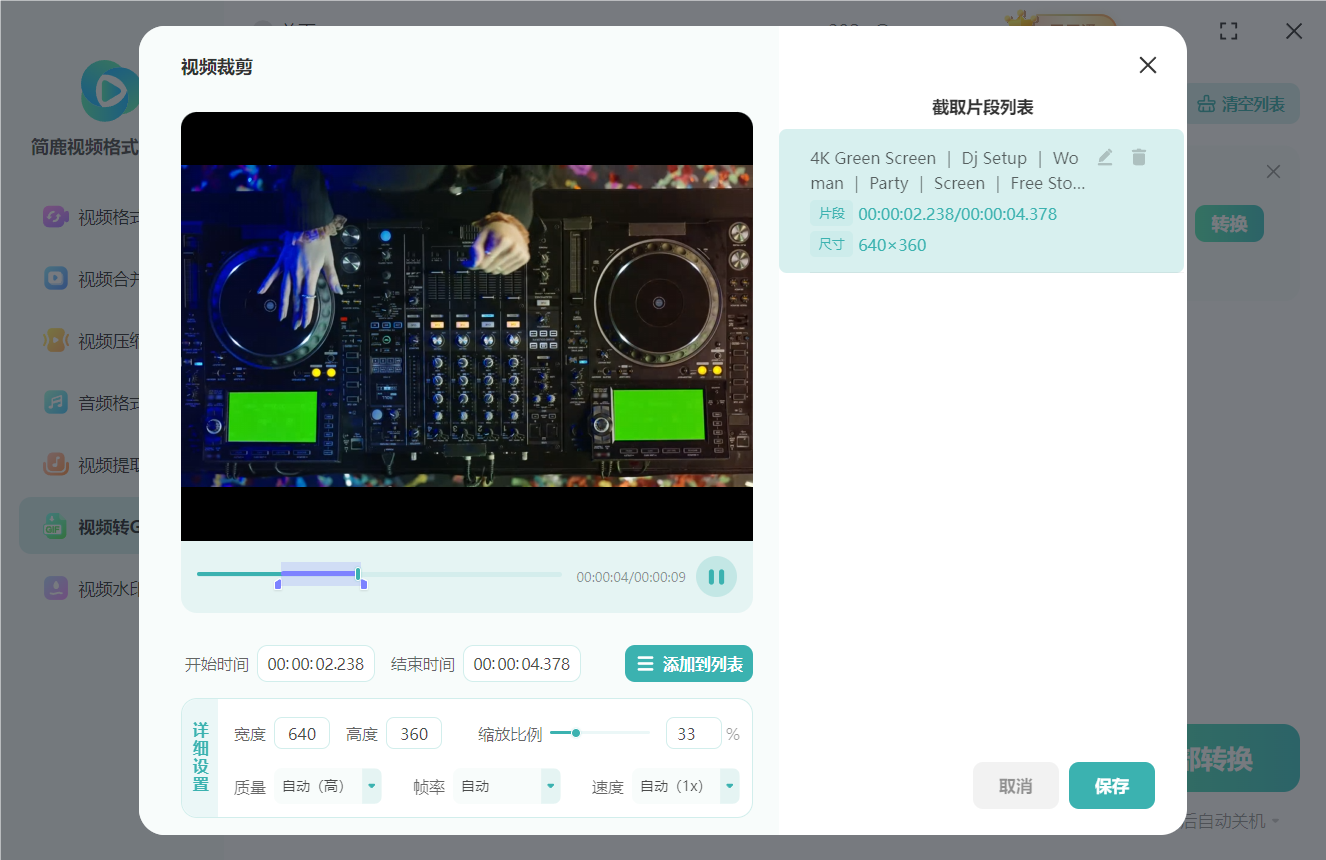This screenshot has width=1326, height=860.
Task: Click the 00:00:04/00:00:09 playback time text
Action: (x=631, y=577)
